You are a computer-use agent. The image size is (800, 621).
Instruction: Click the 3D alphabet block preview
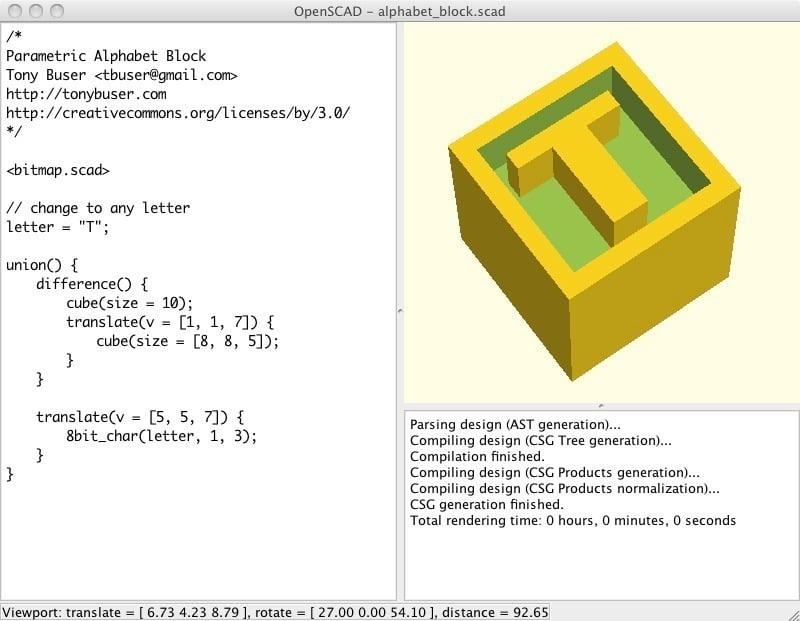click(594, 211)
